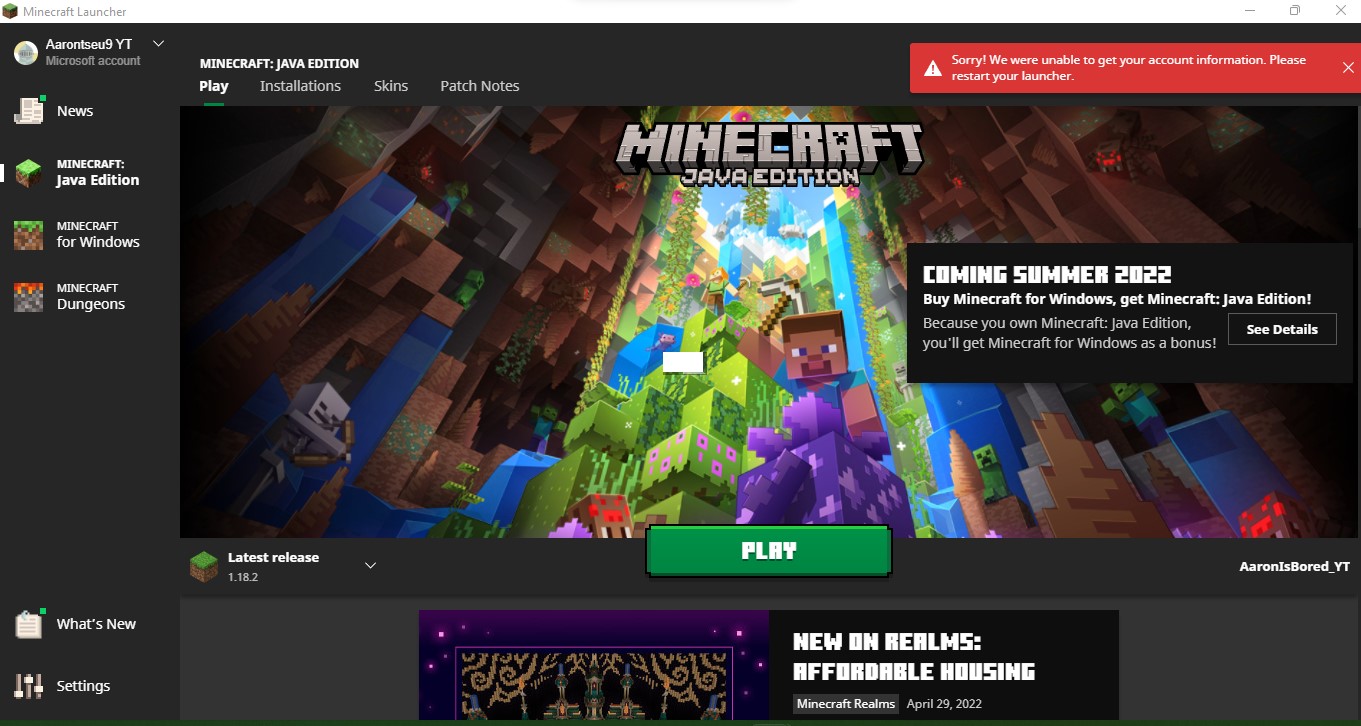This screenshot has width=1361, height=726.
Task: Click the warning triangle in the error banner
Action: [x=932, y=68]
